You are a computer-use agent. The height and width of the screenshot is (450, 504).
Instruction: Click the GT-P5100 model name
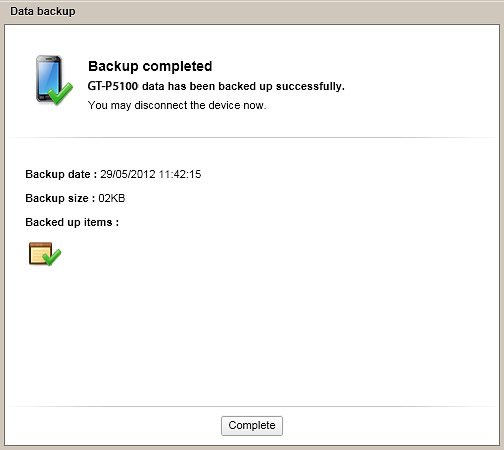coord(113,86)
